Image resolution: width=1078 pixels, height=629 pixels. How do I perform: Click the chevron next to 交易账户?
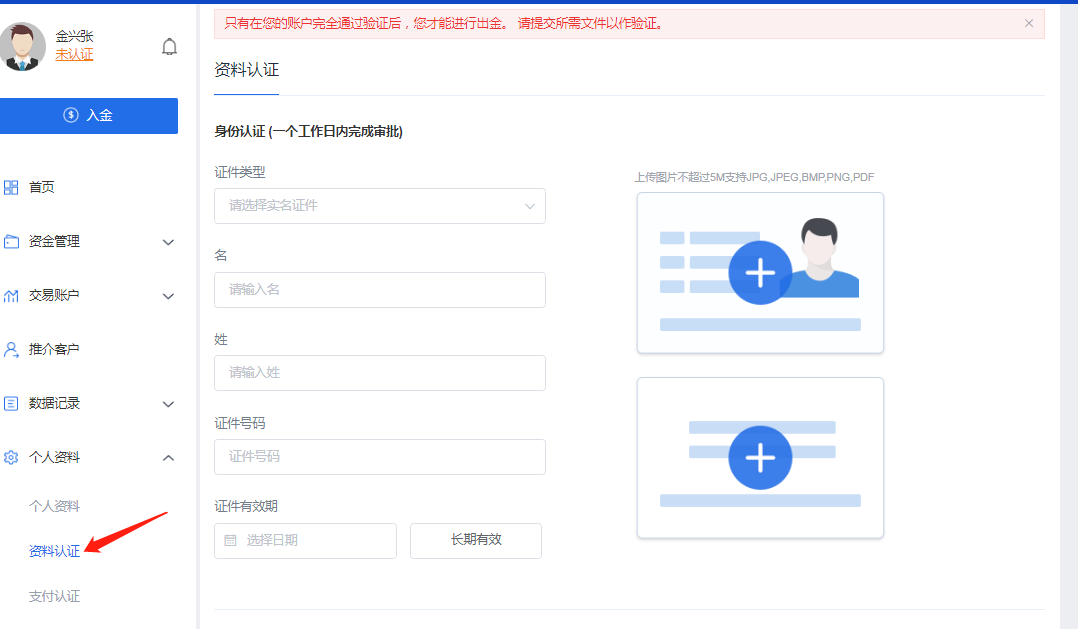168,296
